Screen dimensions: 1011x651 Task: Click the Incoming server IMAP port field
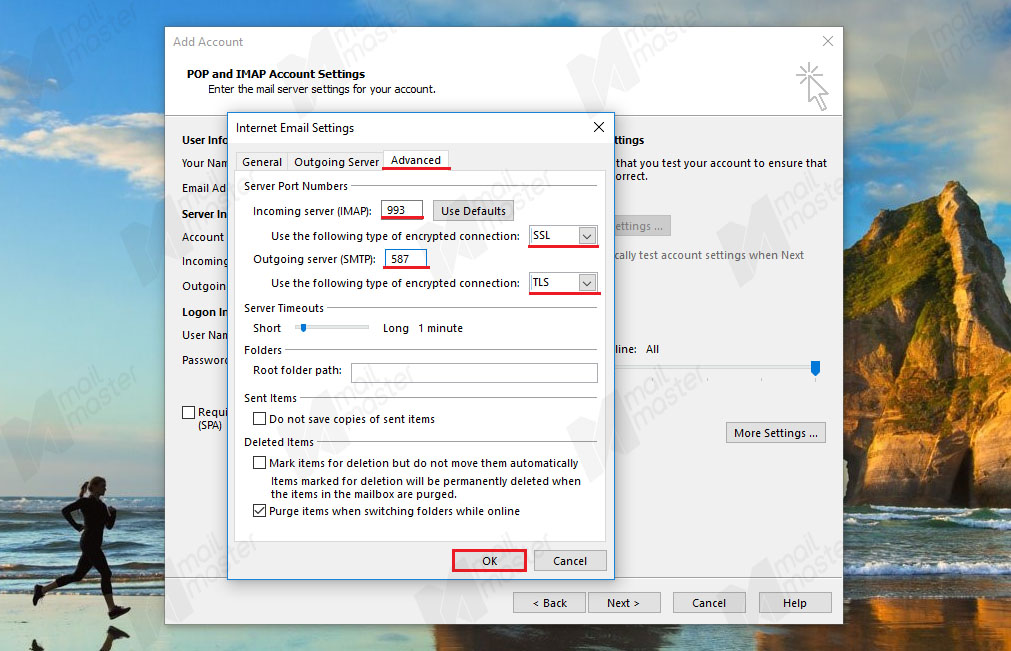coord(402,210)
